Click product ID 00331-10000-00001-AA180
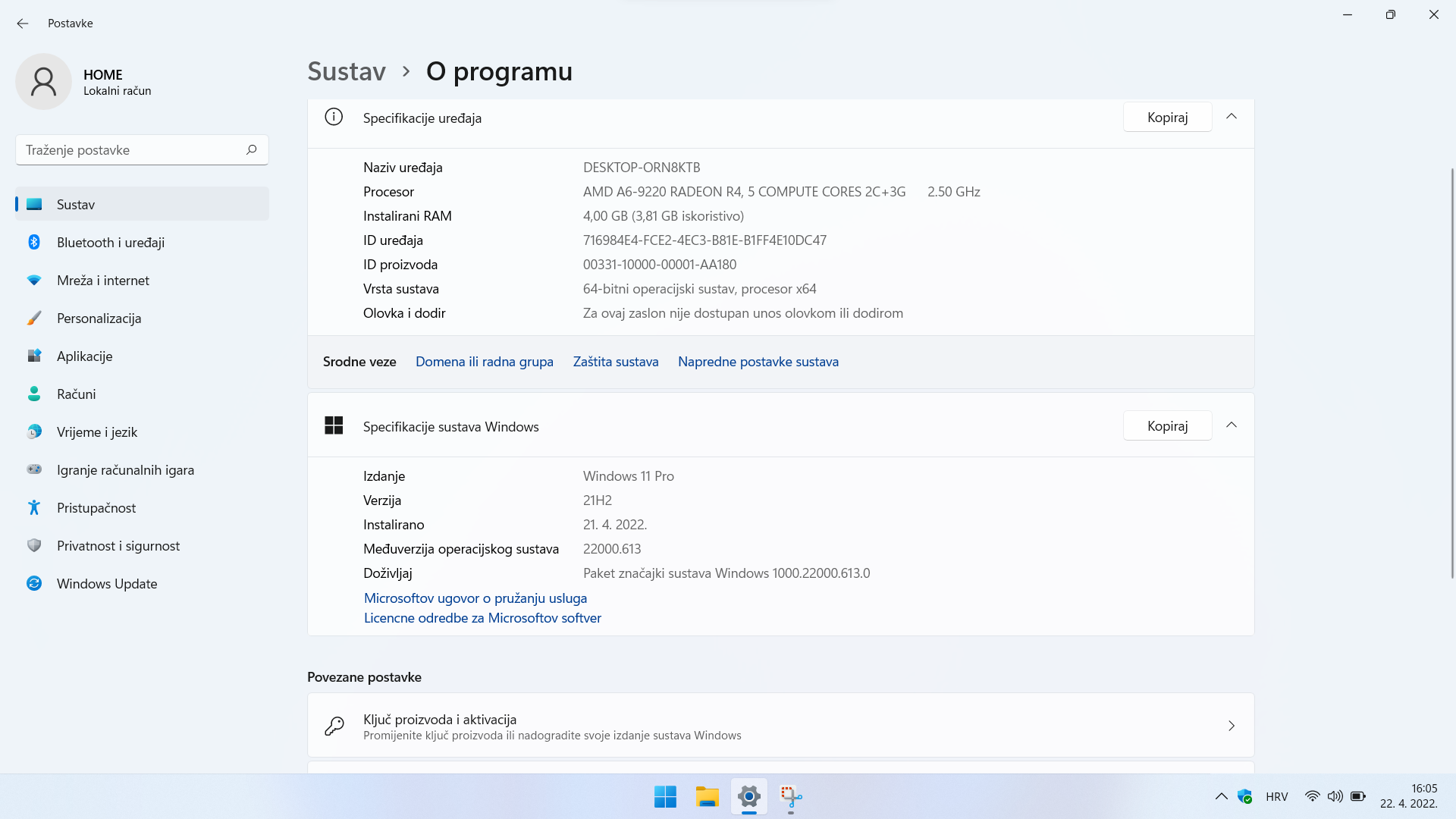 click(x=660, y=264)
